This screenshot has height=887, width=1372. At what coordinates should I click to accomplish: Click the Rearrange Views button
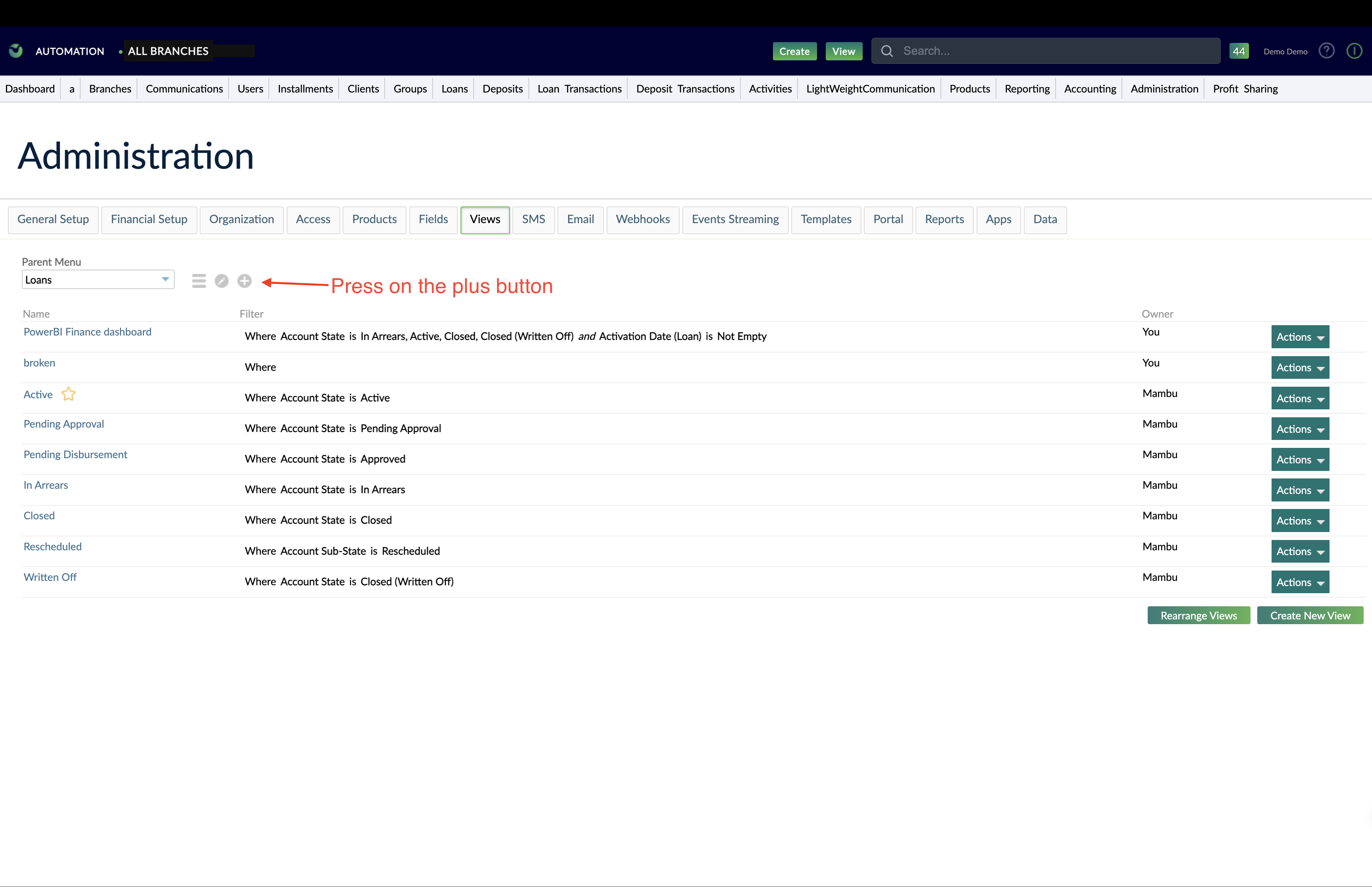1198,615
